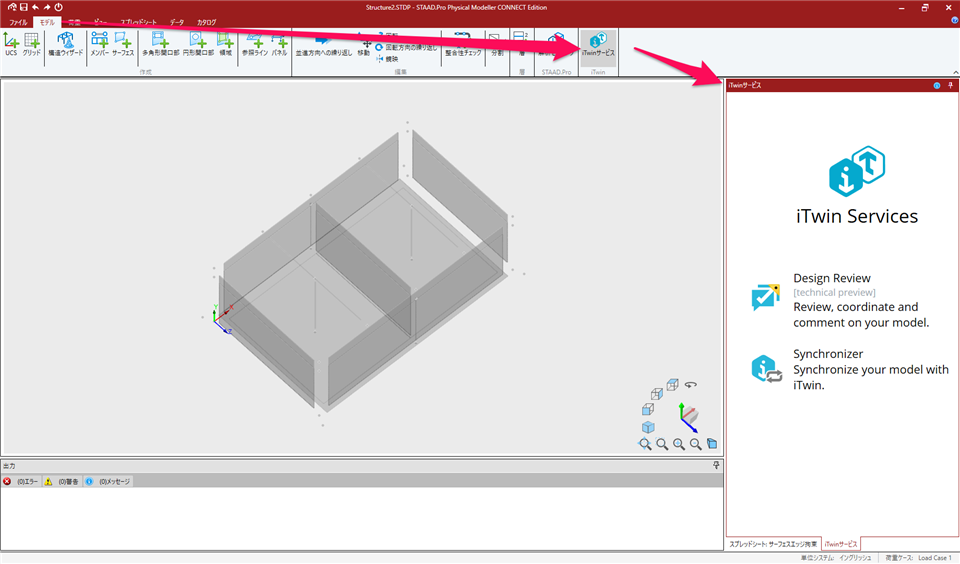Open the 構造ウィザード structure wizard
Screen dimensions: 960x564
pyautogui.click(x=66, y=43)
